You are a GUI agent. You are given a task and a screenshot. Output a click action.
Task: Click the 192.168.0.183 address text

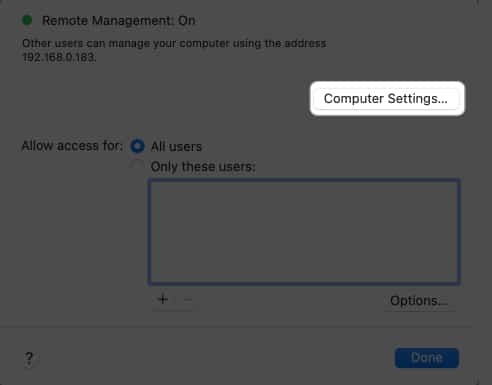pyautogui.click(x=59, y=57)
